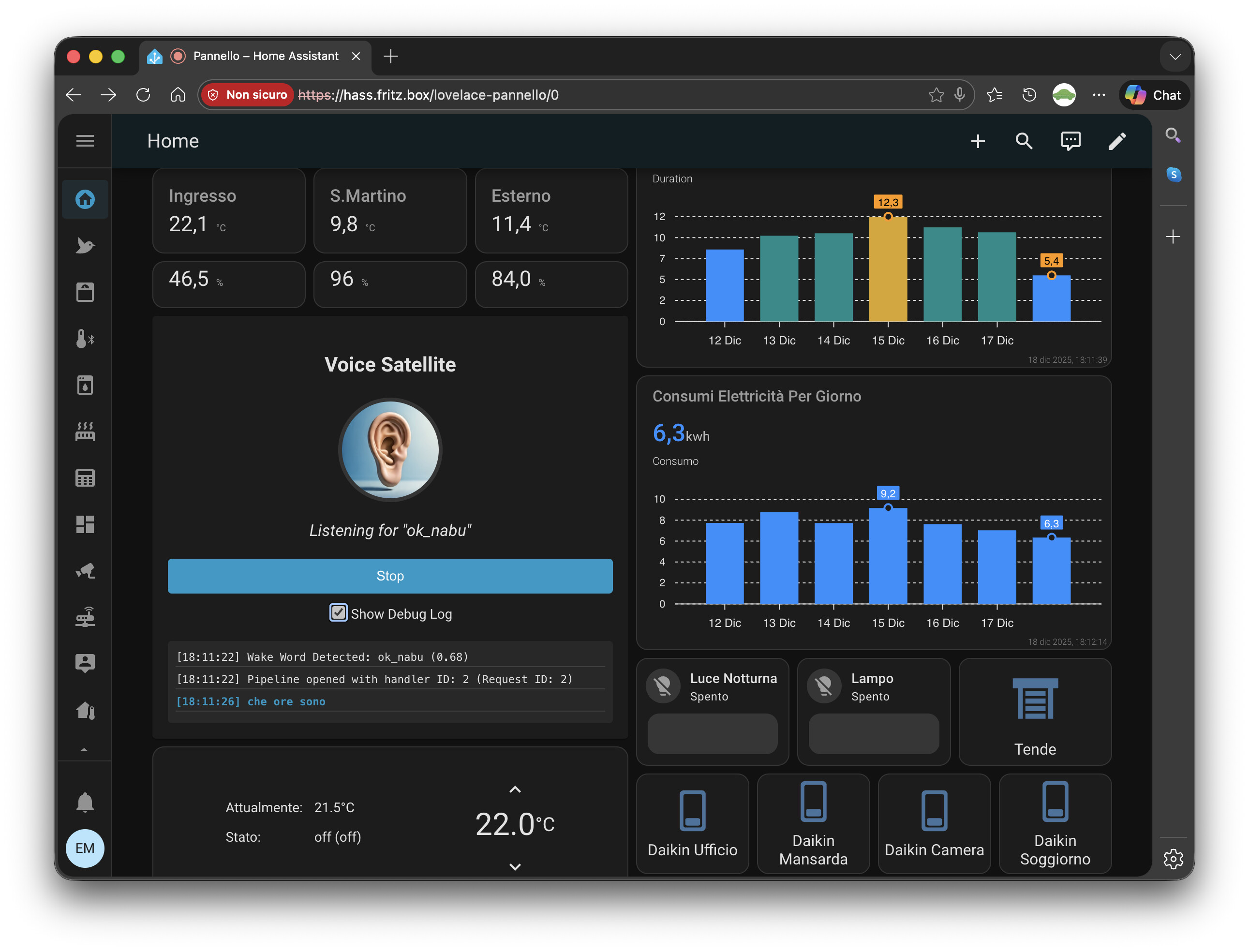Click the search icon in Home header
1249x952 pixels.
pyautogui.click(x=1024, y=141)
